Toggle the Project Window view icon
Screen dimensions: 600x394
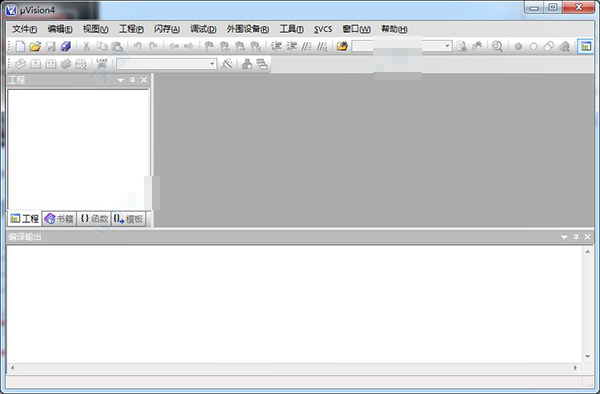tap(585, 46)
